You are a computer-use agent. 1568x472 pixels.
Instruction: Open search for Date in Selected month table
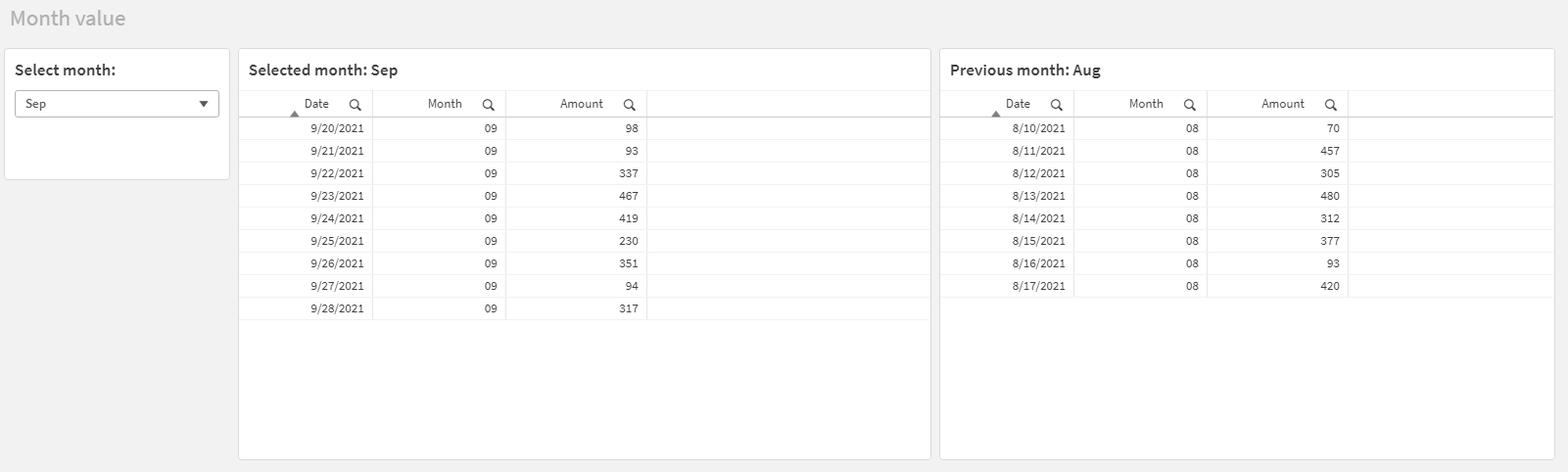pos(356,105)
